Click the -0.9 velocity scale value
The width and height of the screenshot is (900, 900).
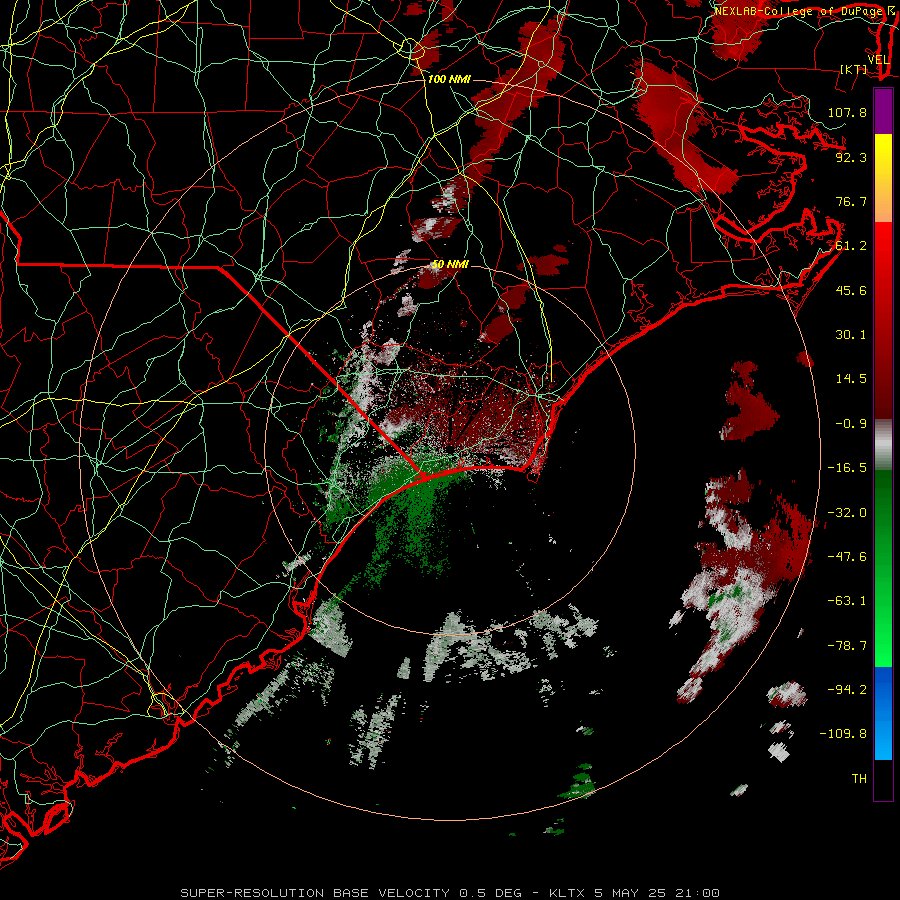(851, 424)
